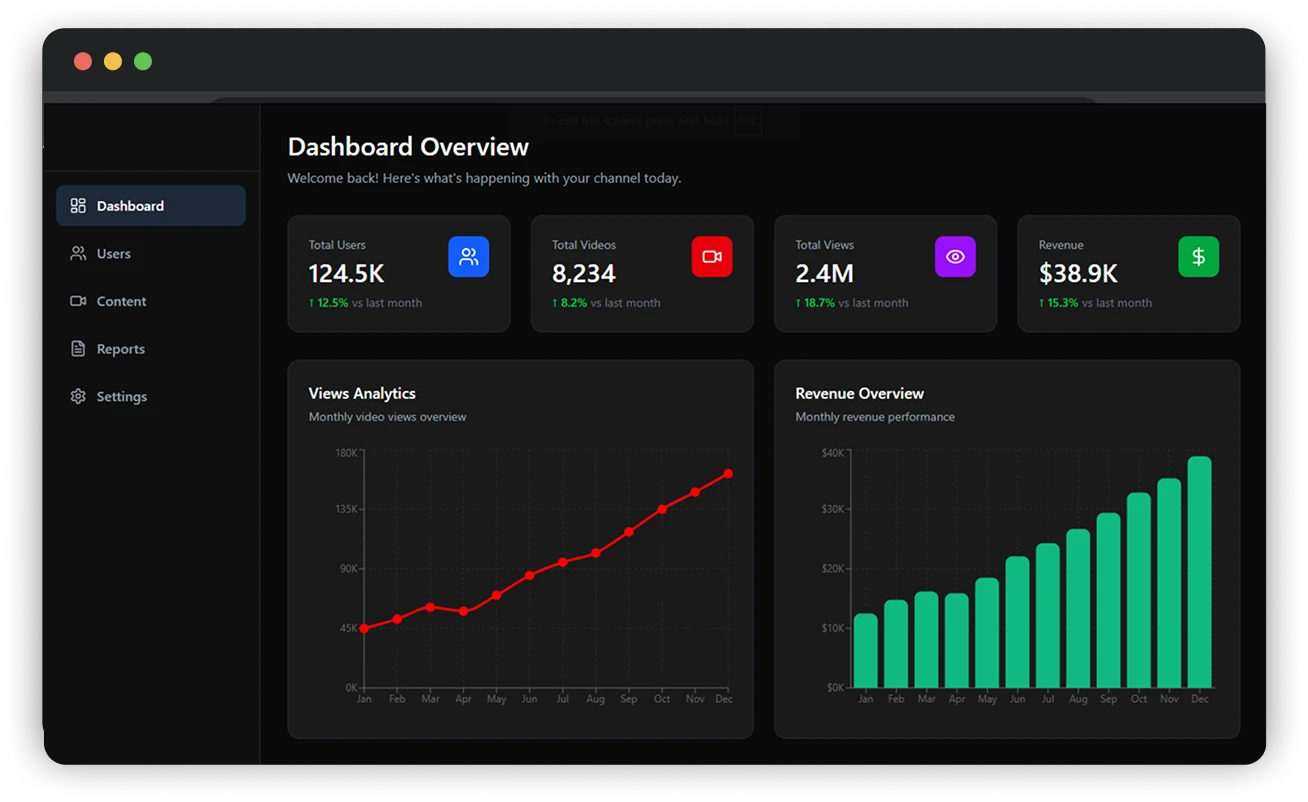The image size is (1308, 802).
Task: Select the Views Analytics panel title
Action: coord(362,393)
